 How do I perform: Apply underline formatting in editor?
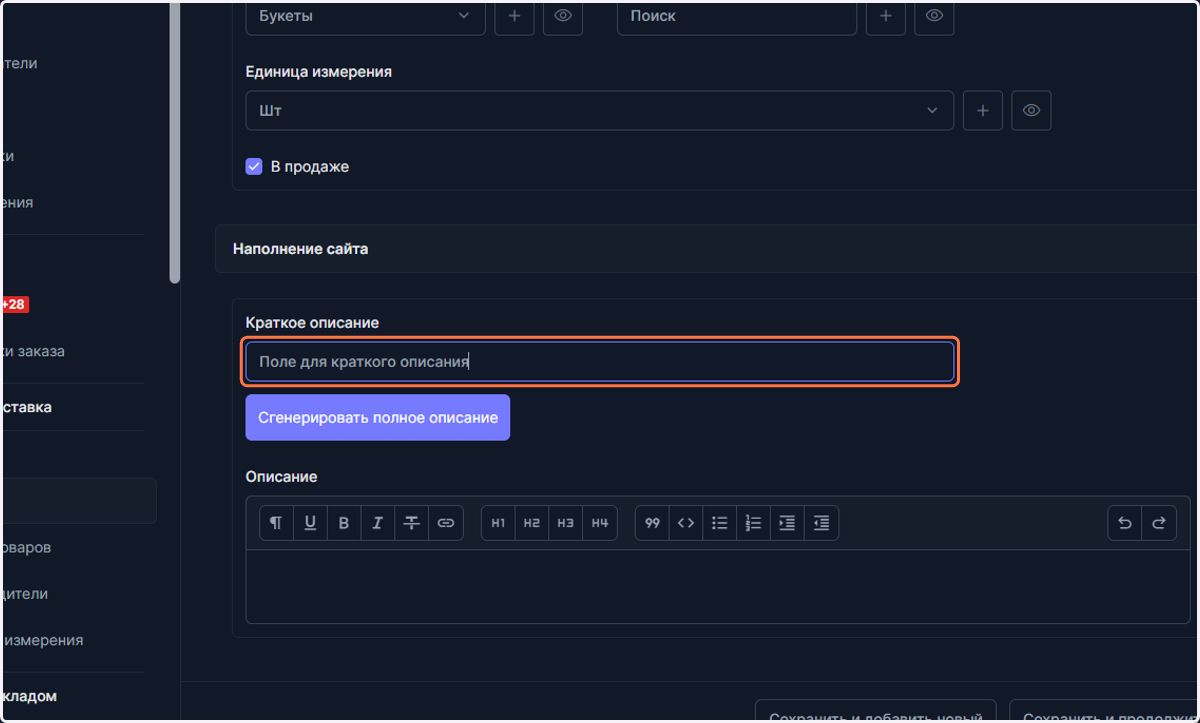pyautogui.click(x=310, y=523)
